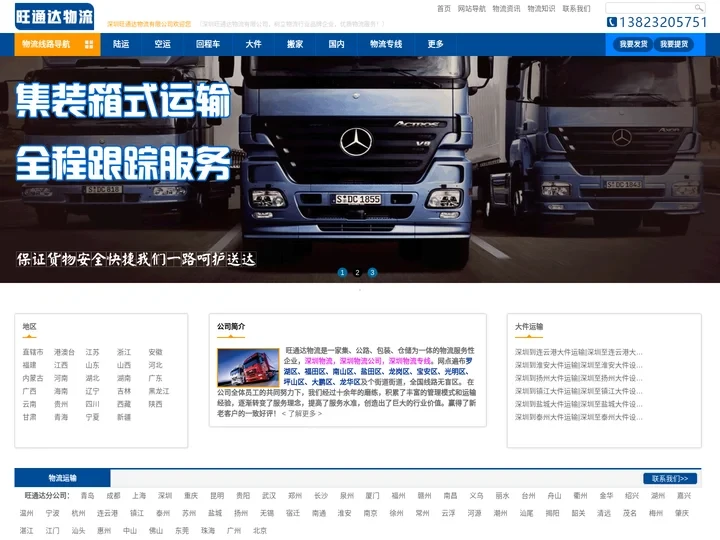This screenshot has width=720, height=540.
Task: Open 深圳到连云港大件运输 article
Action: coord(579,352)
